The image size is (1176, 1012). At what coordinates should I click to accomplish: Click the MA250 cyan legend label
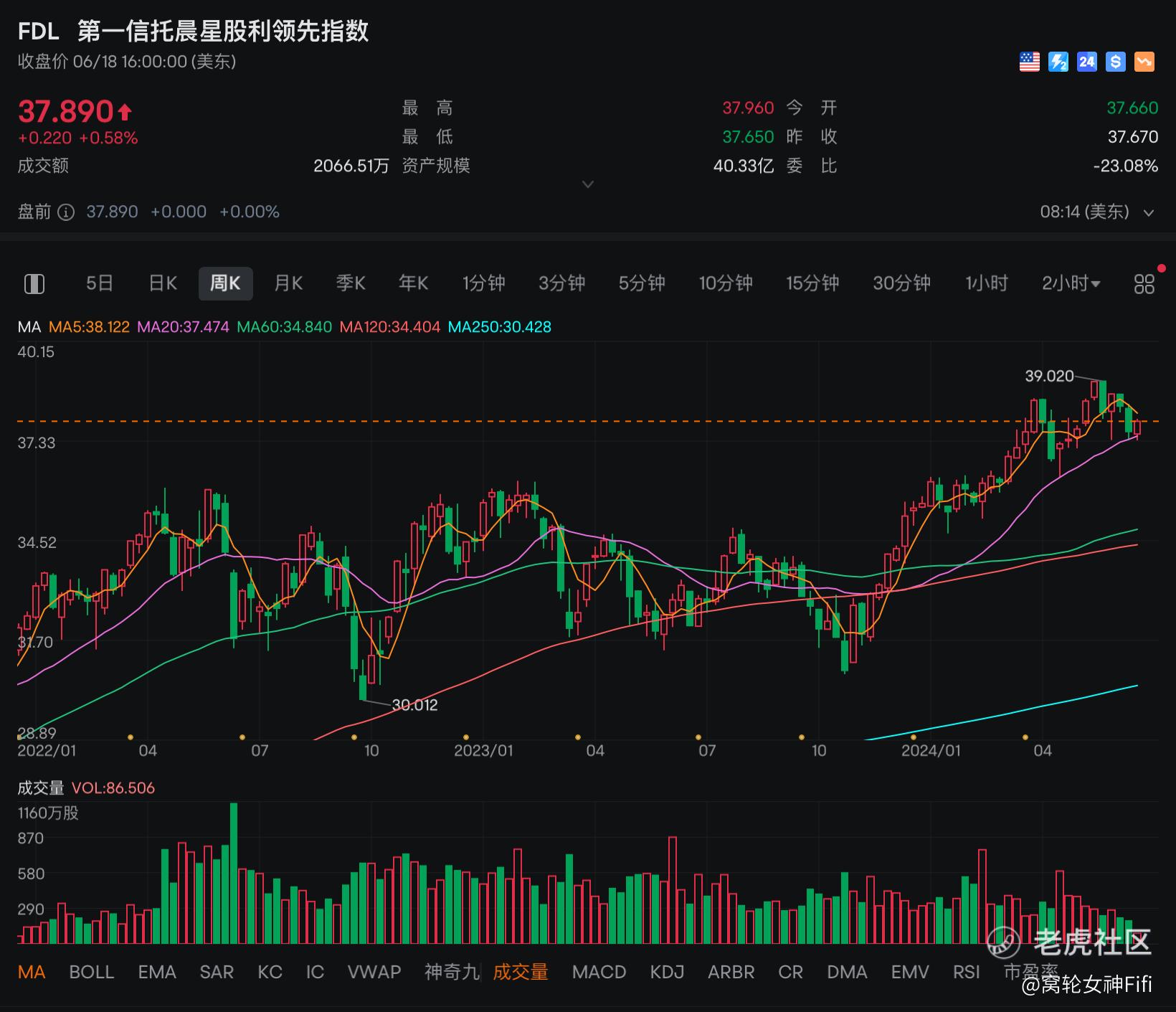tap(500, 327)
